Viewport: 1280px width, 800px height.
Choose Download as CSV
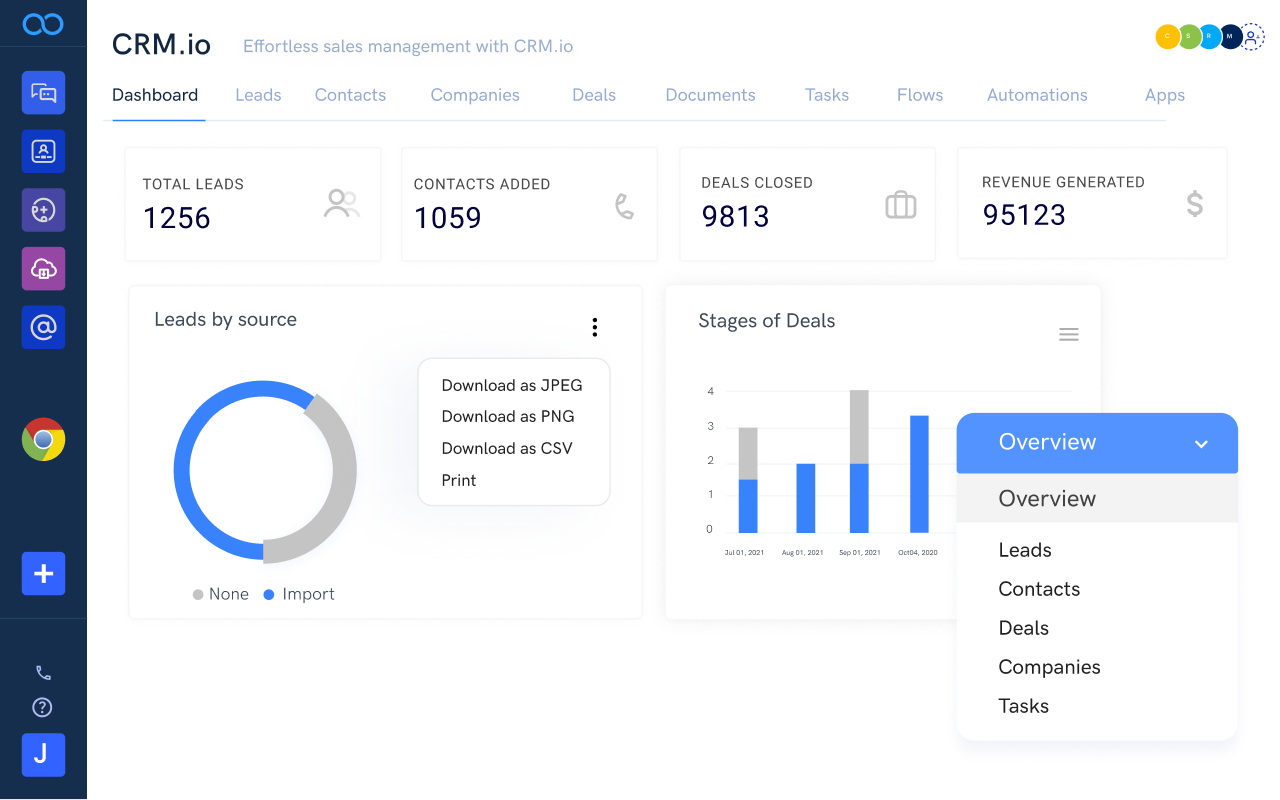coord(507,448)
